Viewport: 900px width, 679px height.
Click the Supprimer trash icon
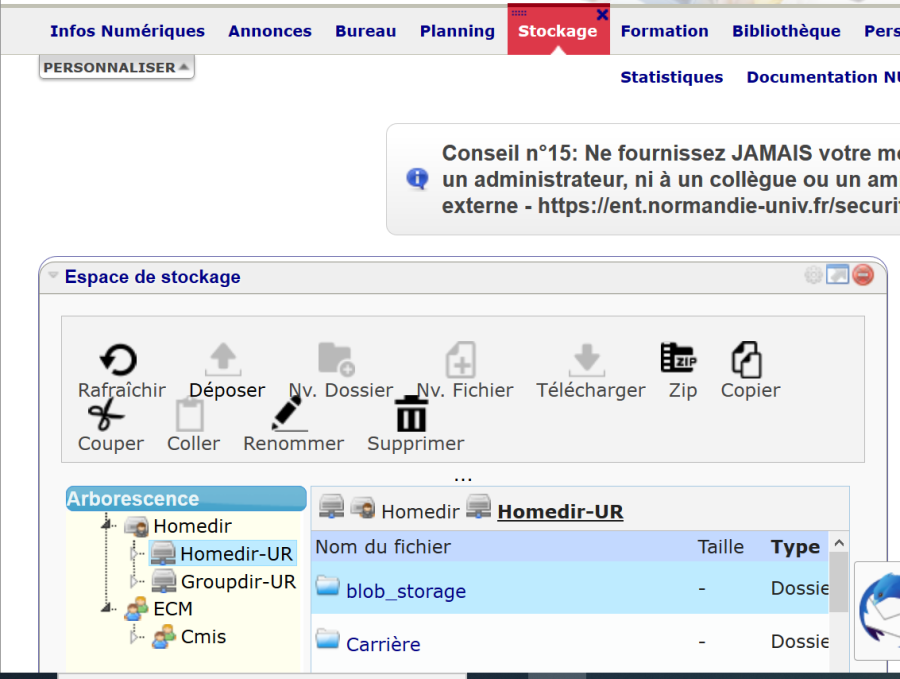[x=412, y=413]
